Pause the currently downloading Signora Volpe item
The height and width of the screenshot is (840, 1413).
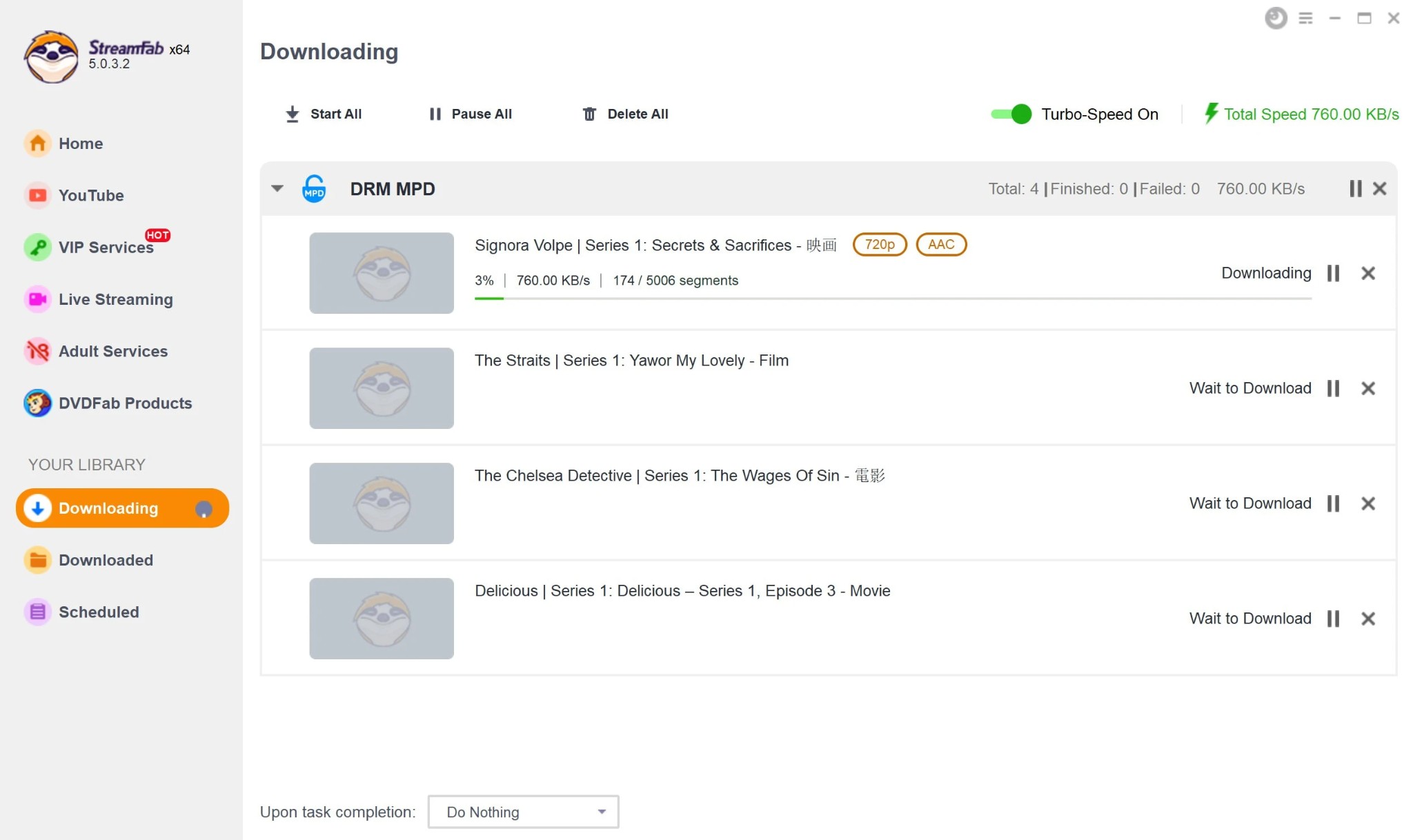(1335, 272)
